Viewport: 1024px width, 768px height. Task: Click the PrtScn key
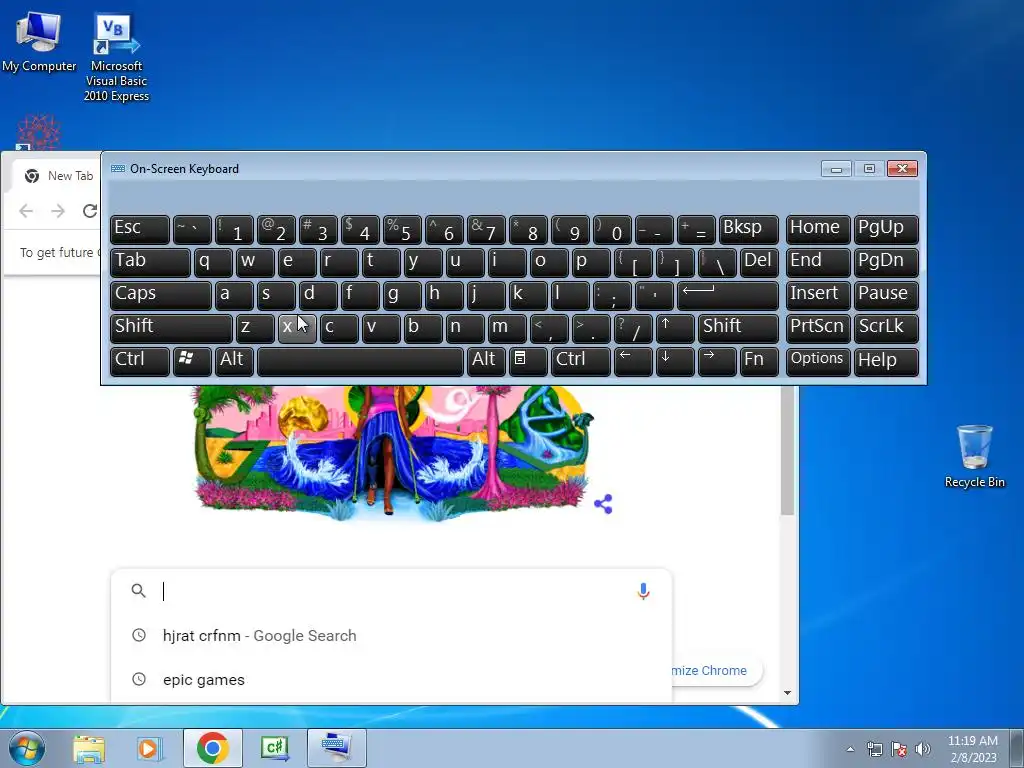818,328
